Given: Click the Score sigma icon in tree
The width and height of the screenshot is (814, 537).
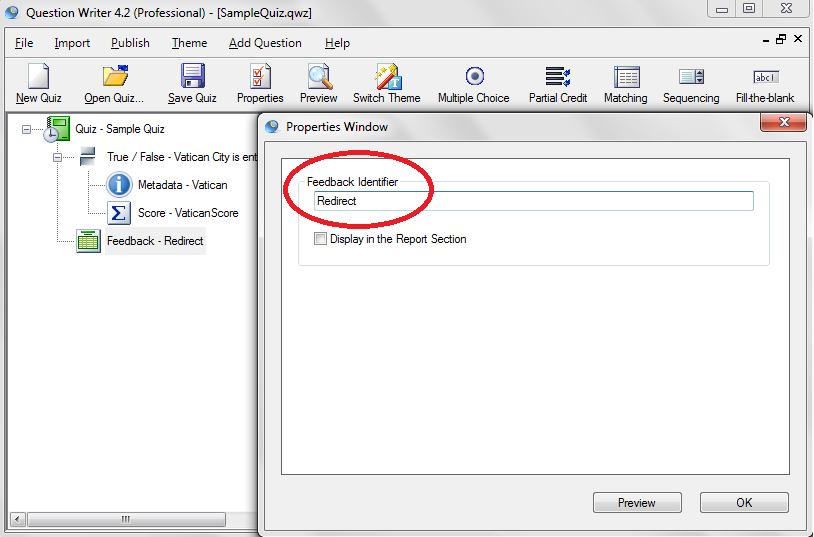Looking at the screenshot, I should [x=119, y=213].
